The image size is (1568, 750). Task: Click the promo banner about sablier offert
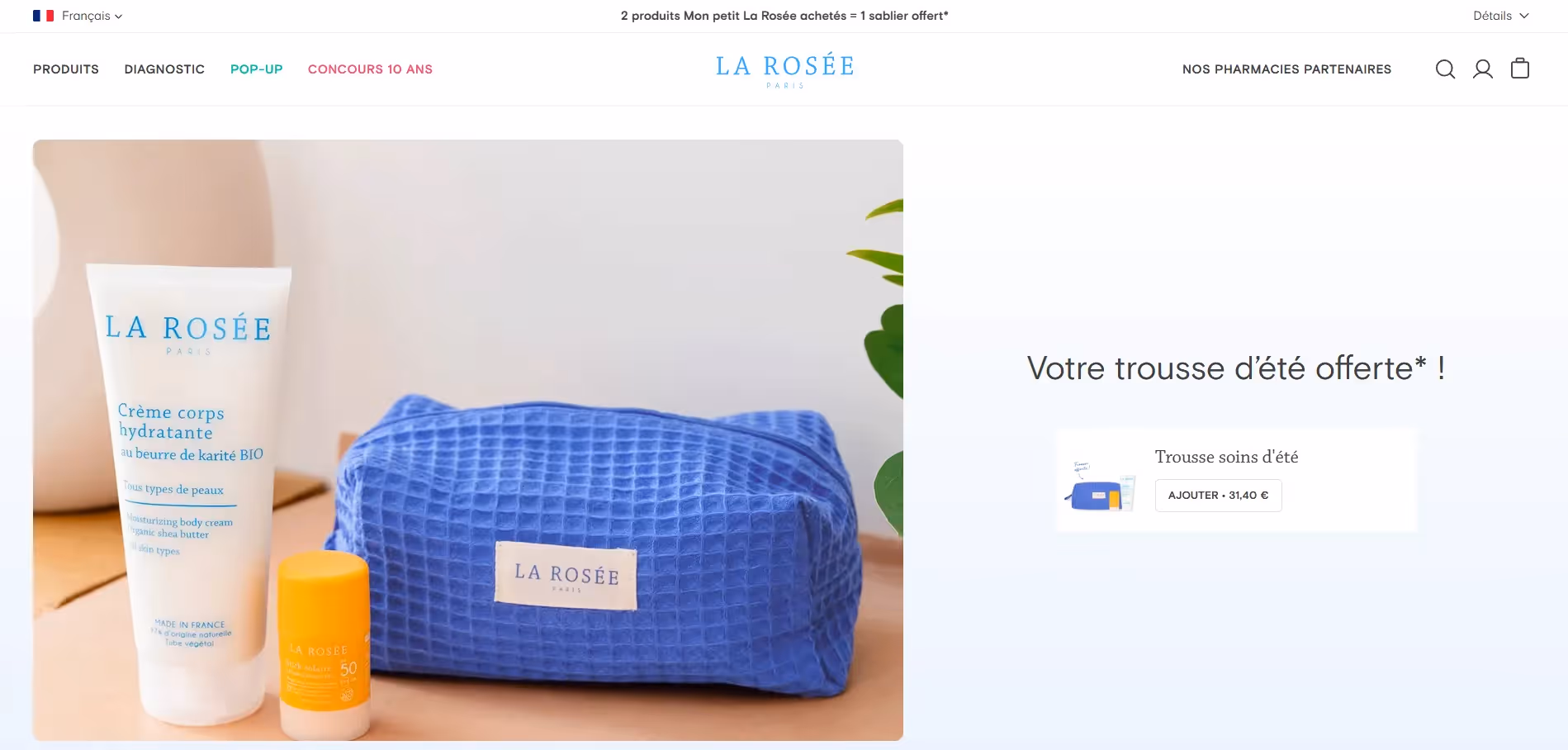point(784,16)
